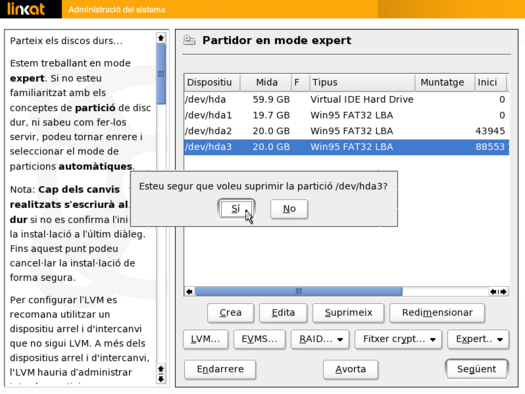Image resolution: width=525 pixels, height=394 pixels.
Task: Click the Virtual IDE Hard Drive cell
Action: tap(362, 99)
